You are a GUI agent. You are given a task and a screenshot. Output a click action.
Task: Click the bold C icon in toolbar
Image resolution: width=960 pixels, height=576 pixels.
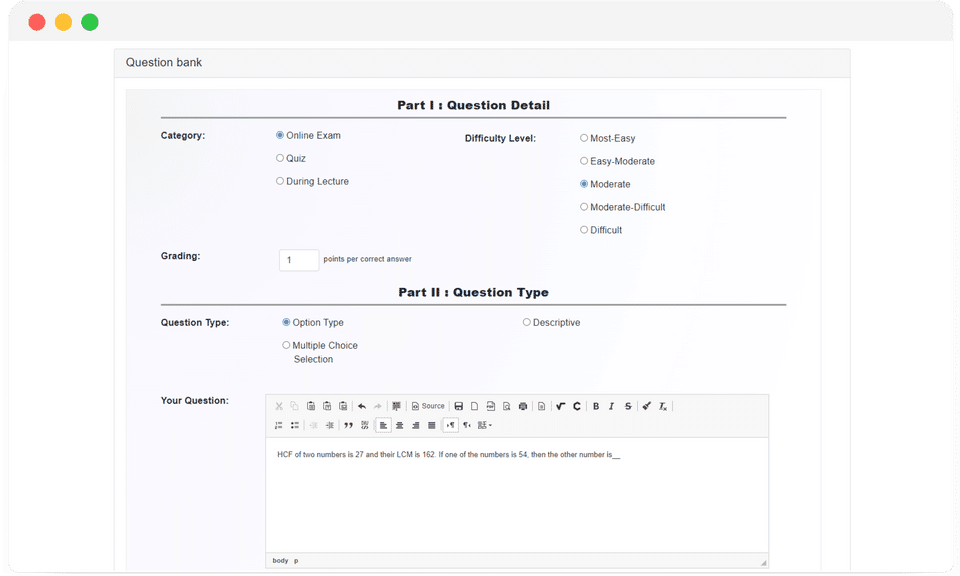[577, 406]
